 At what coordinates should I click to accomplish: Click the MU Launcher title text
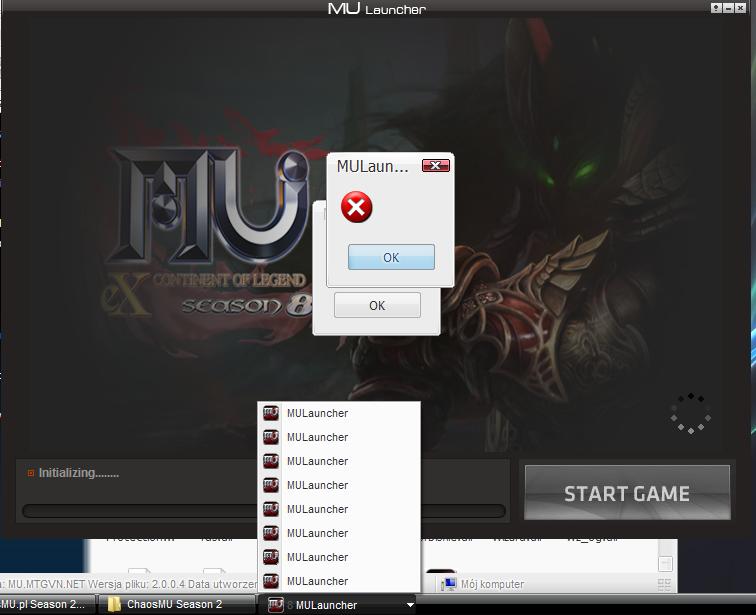coord(377,9)
